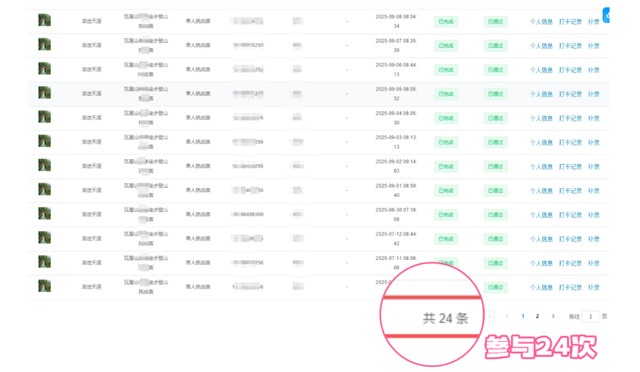Image resolution: width=640 pixels, height=372 pixels.
Task: Open avatar thumbnail of the 2025-09-02 row
Action: point(44,165)
